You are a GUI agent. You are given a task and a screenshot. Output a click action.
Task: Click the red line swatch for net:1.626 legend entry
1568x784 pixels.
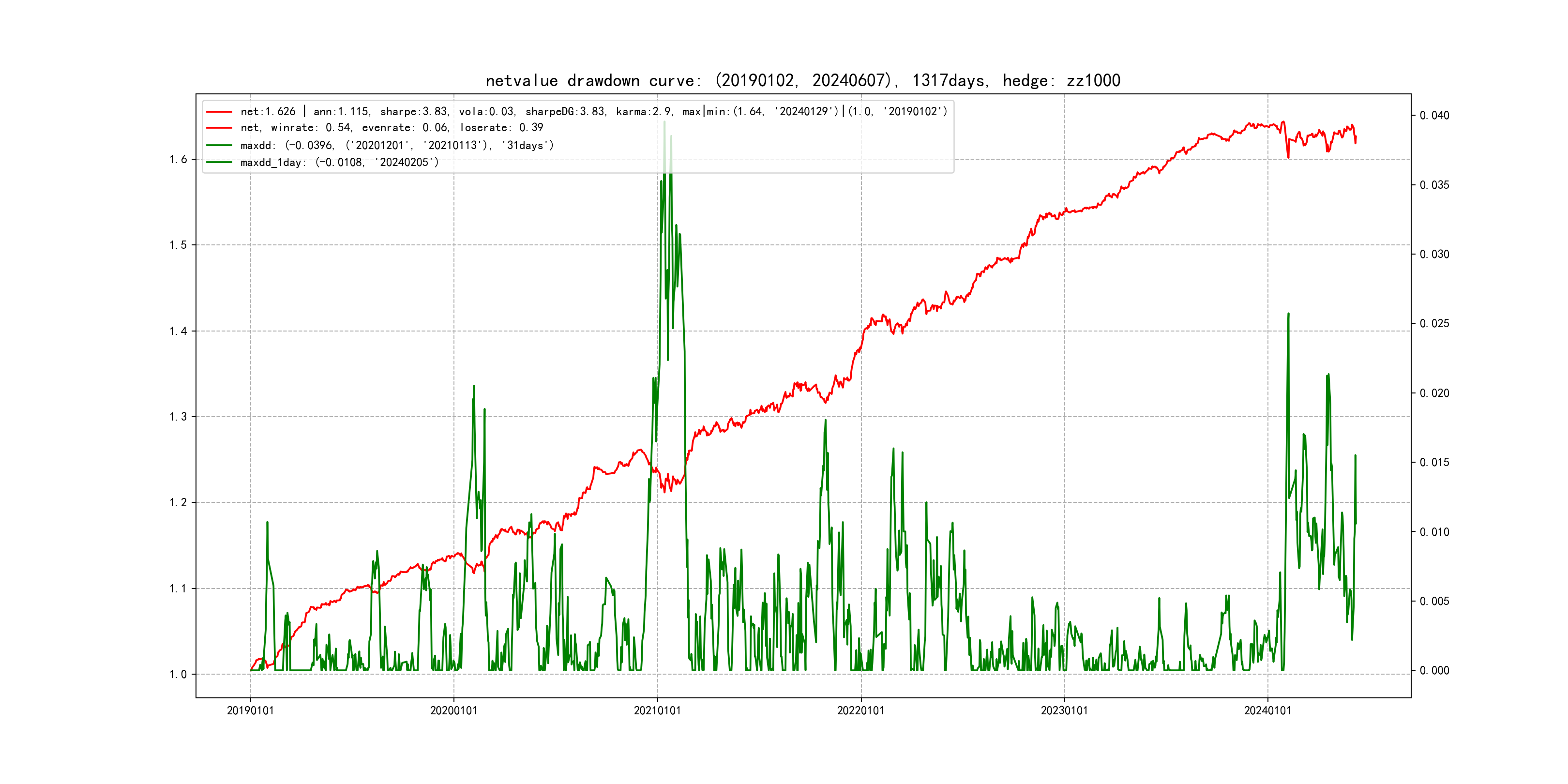coord(219,112)
